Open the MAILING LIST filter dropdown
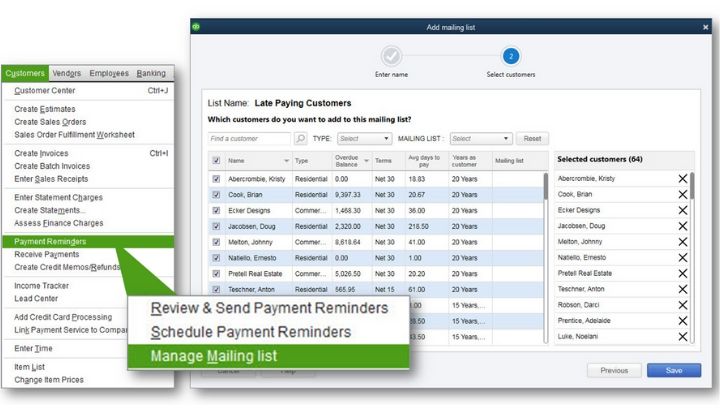Screen dimensions: 720x412 tap(480, 139)
